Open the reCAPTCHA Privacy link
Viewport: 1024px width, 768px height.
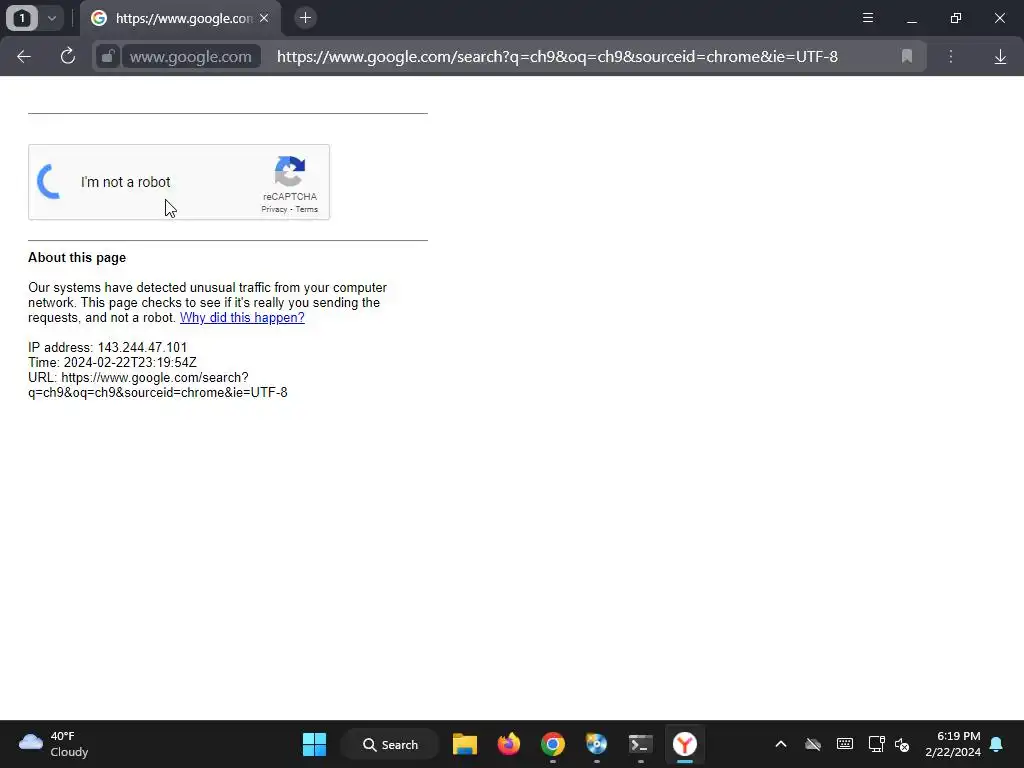point(274,209)
